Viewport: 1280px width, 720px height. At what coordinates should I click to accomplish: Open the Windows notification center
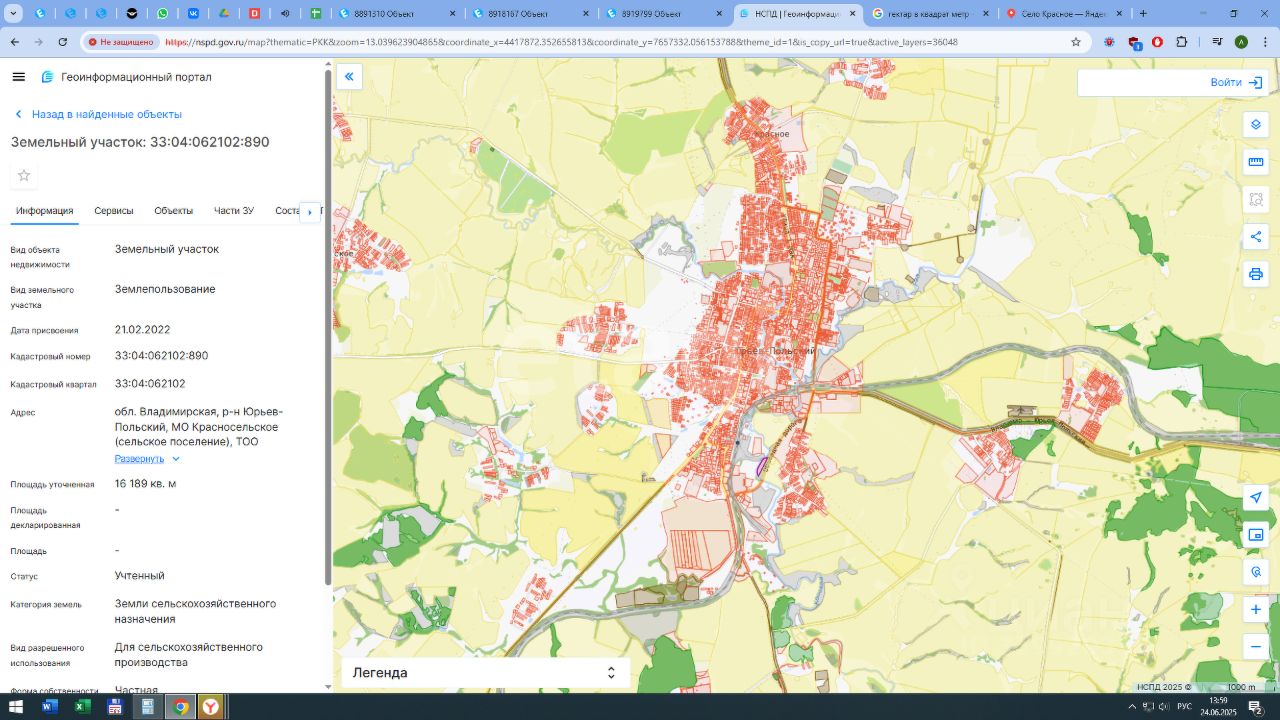click(x=1255, y=707)
